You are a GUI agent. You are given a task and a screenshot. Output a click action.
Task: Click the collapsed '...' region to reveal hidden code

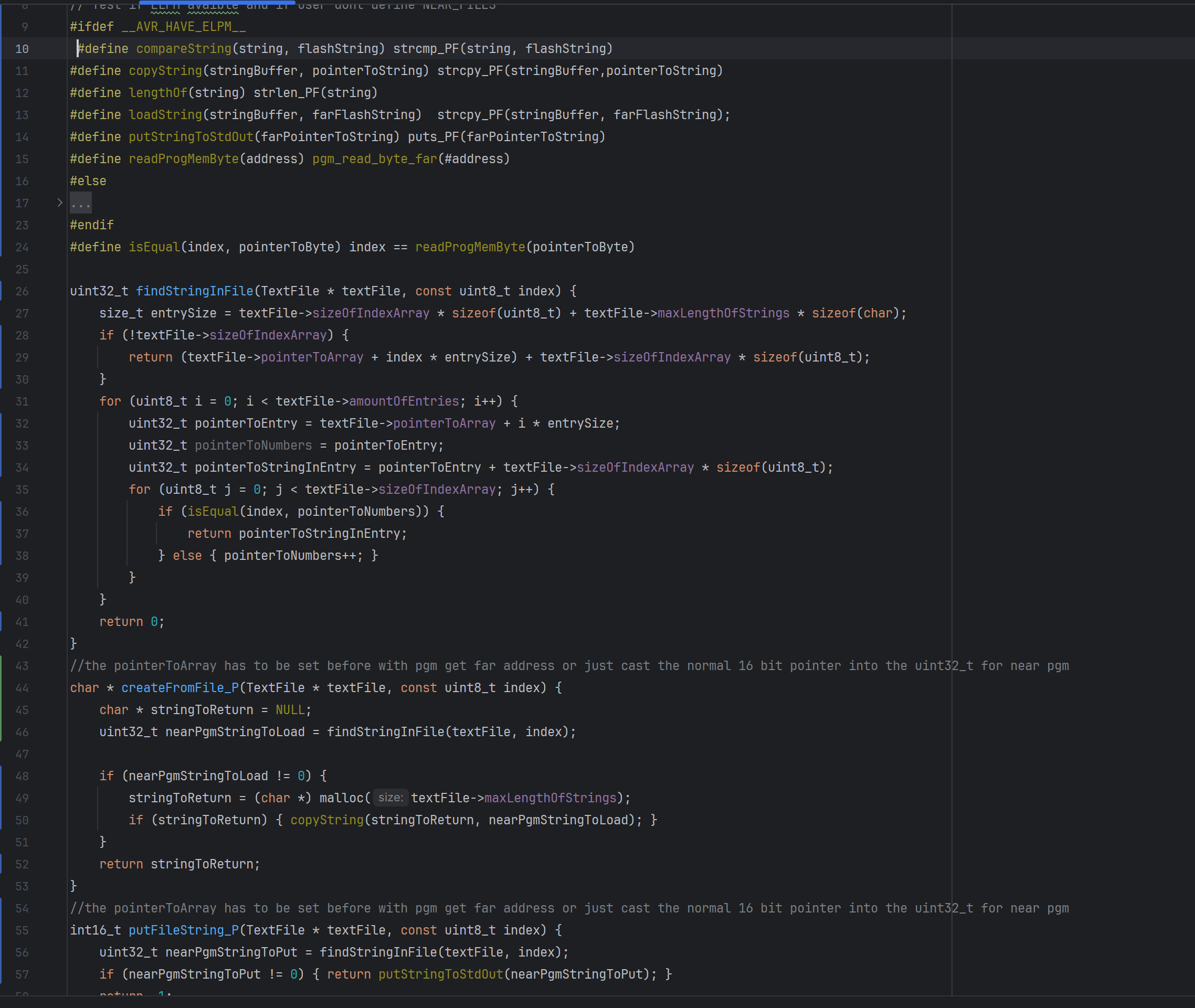tap(81, 203)
